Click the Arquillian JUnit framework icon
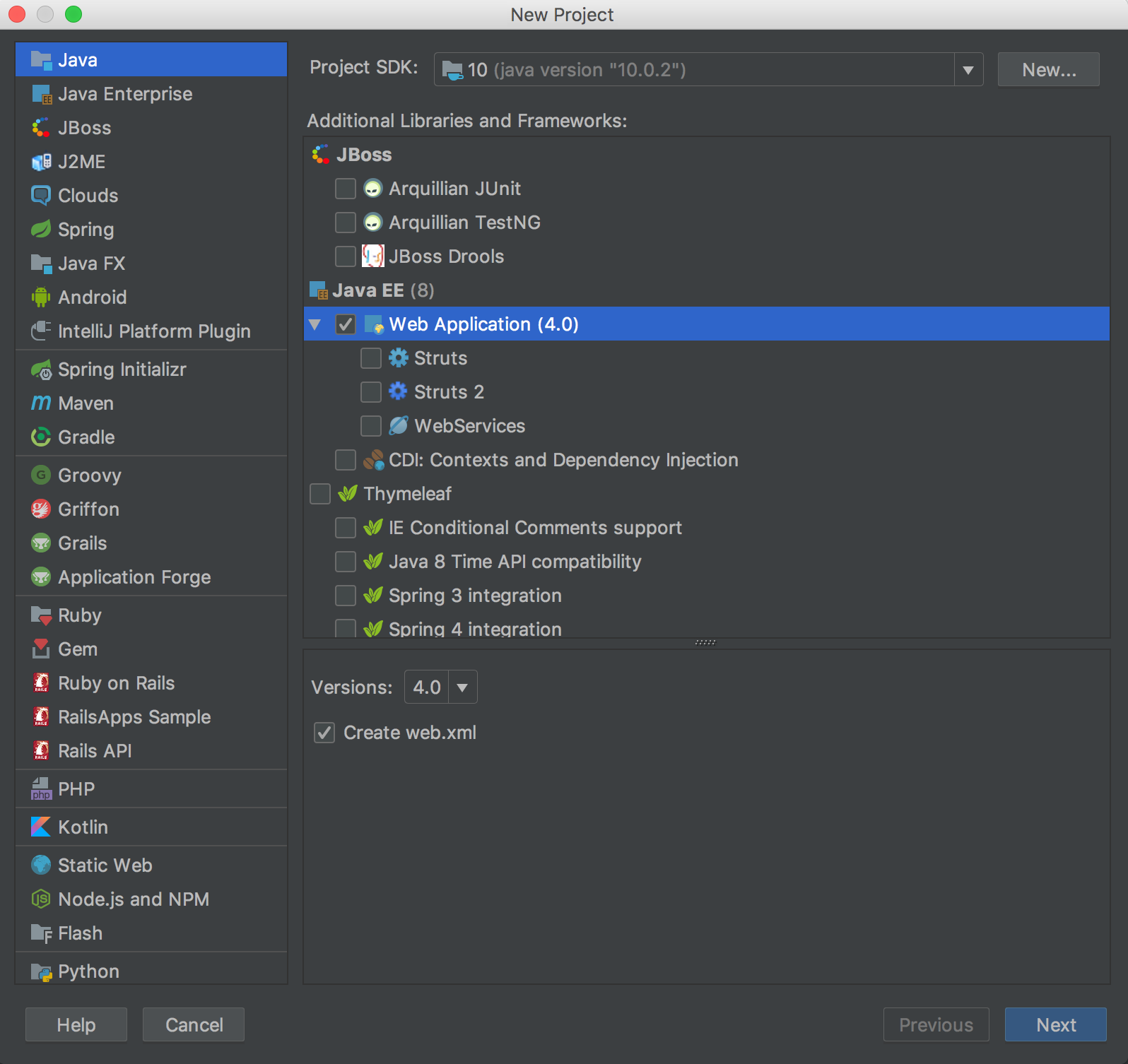The image size is (1128, 1064). coord(373,189)
